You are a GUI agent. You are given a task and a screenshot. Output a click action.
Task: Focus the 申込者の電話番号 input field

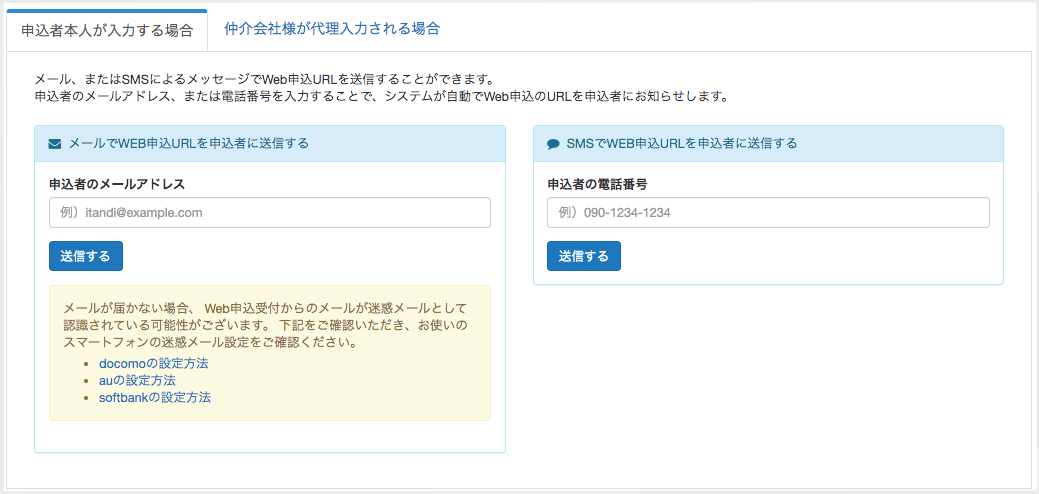(768, 213)
